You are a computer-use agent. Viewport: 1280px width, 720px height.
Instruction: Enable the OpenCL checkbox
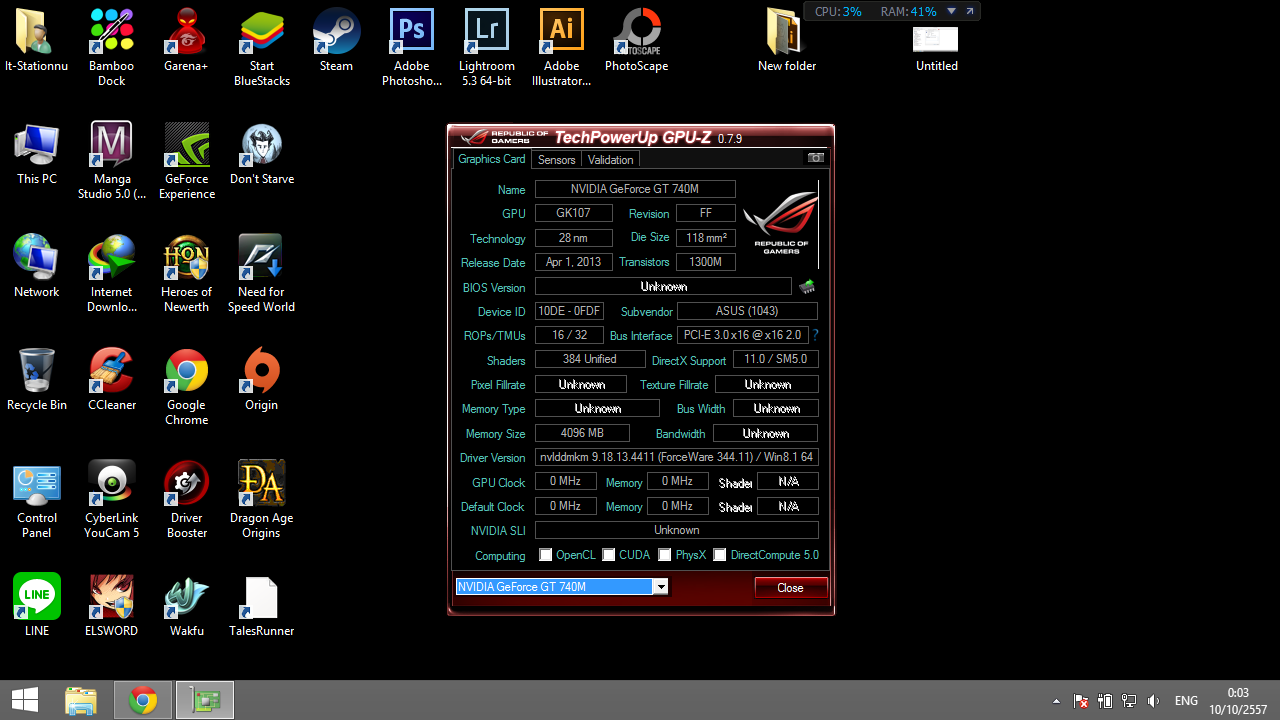(545, 555)
